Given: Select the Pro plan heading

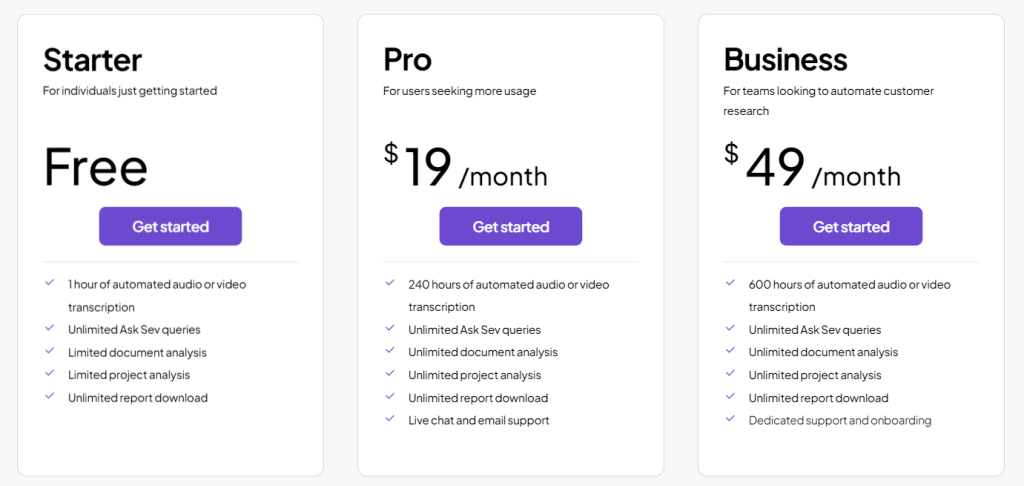Looking at the screenshot, I should 408,60.
